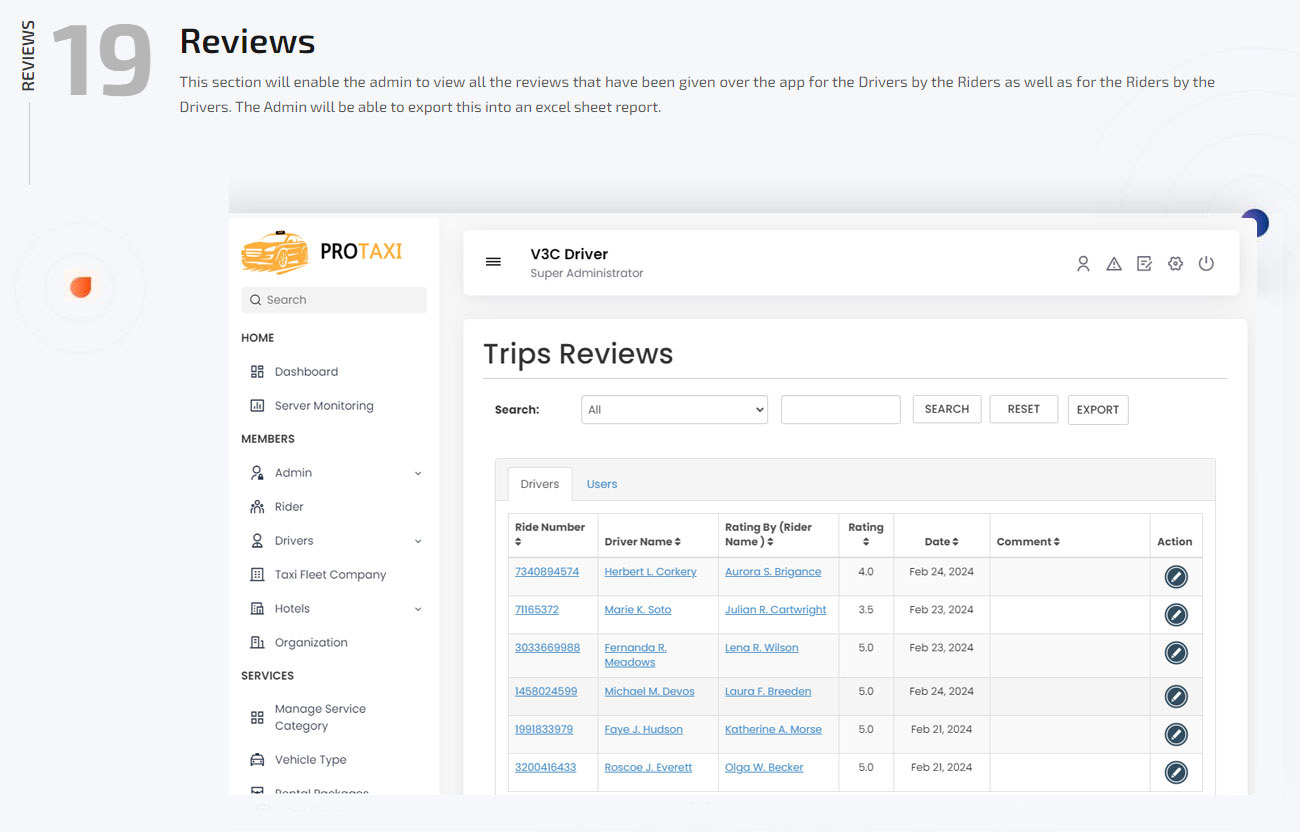
Task: Toggle the hamburger menu beside V3C Driver
Action: point(493,261)
